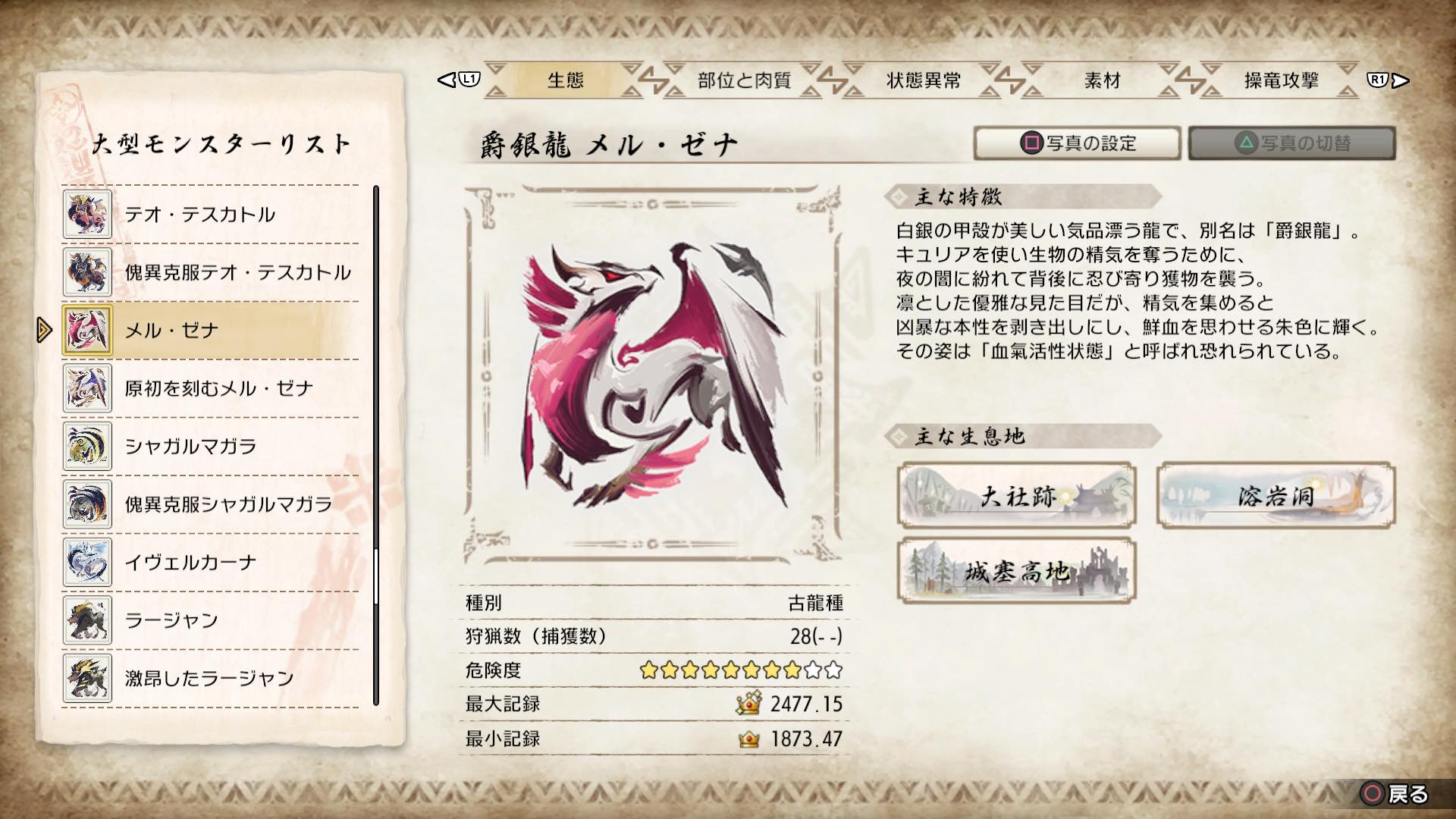Viewport: 1456px width, 819px height.
Task: Open the 城塞高地 habitat thumbnail
Action: [x=1016, y=570]
